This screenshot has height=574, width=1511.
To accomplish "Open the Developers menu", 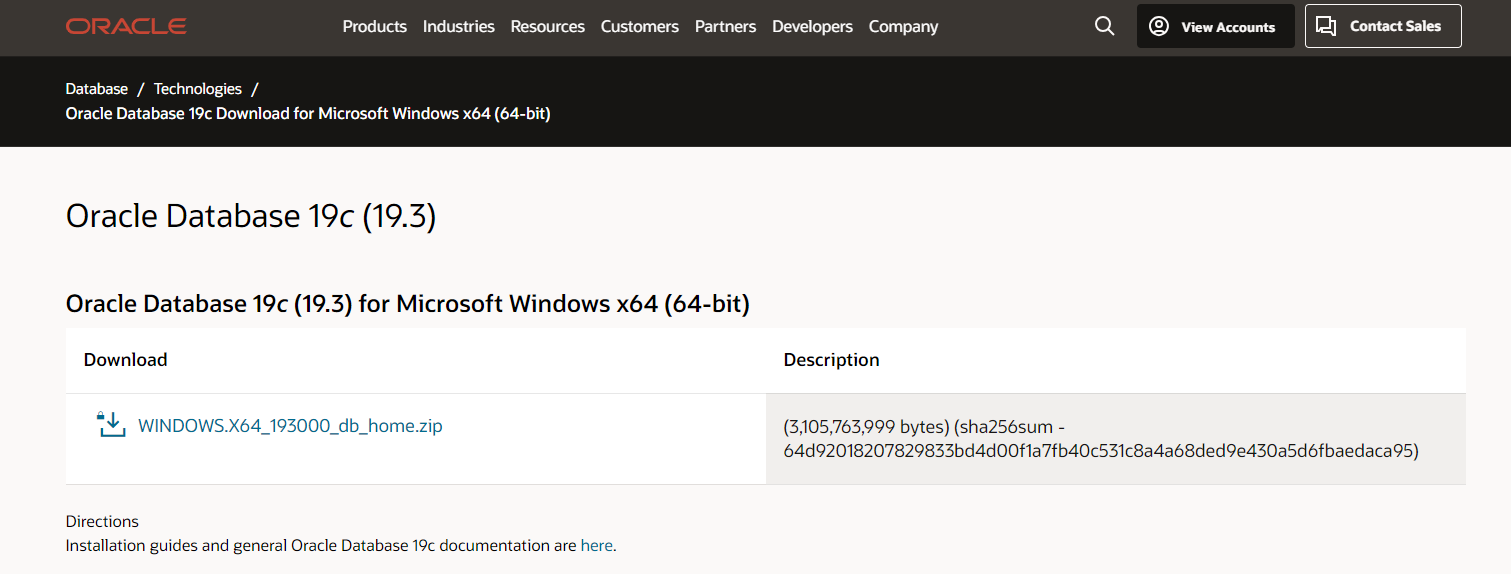I will (x=812, y=27).
